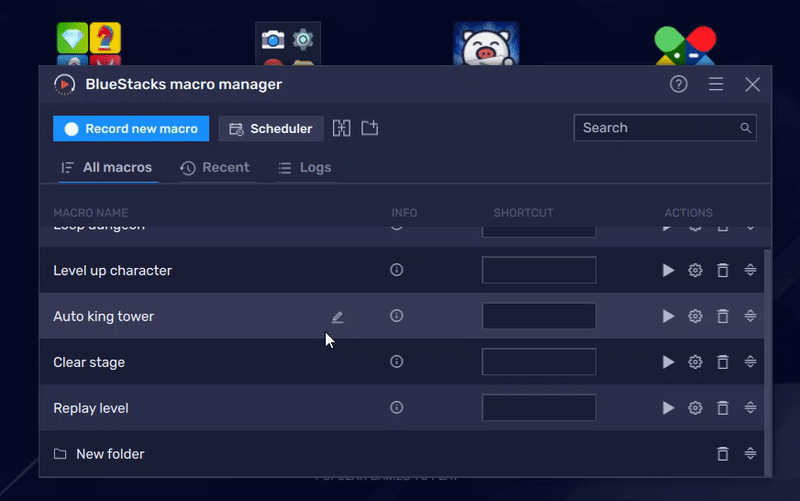Open settings for Clear stage macro

click(x=695, y=362)
